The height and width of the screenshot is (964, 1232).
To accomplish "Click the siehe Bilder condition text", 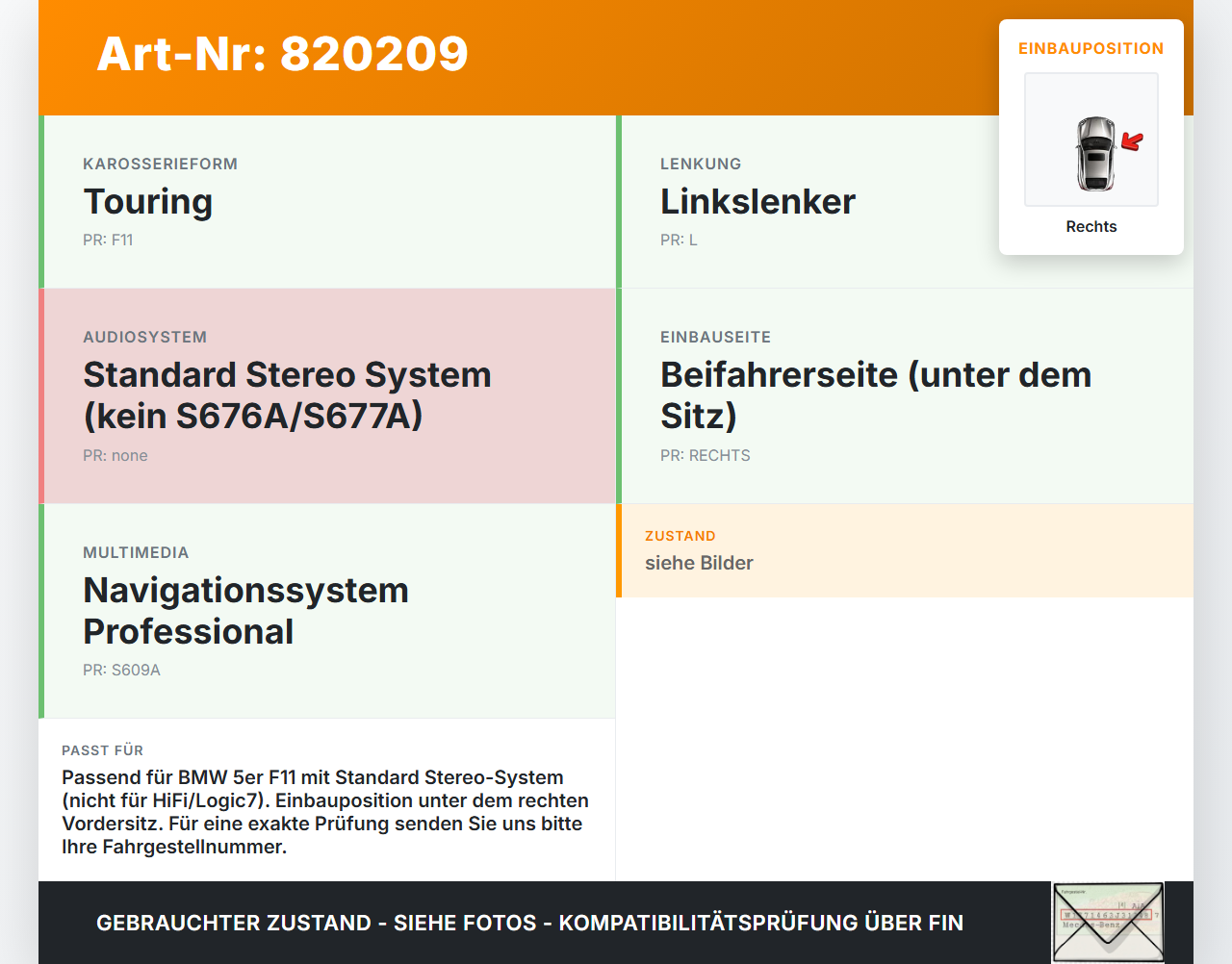I will [x=699, y=563].
